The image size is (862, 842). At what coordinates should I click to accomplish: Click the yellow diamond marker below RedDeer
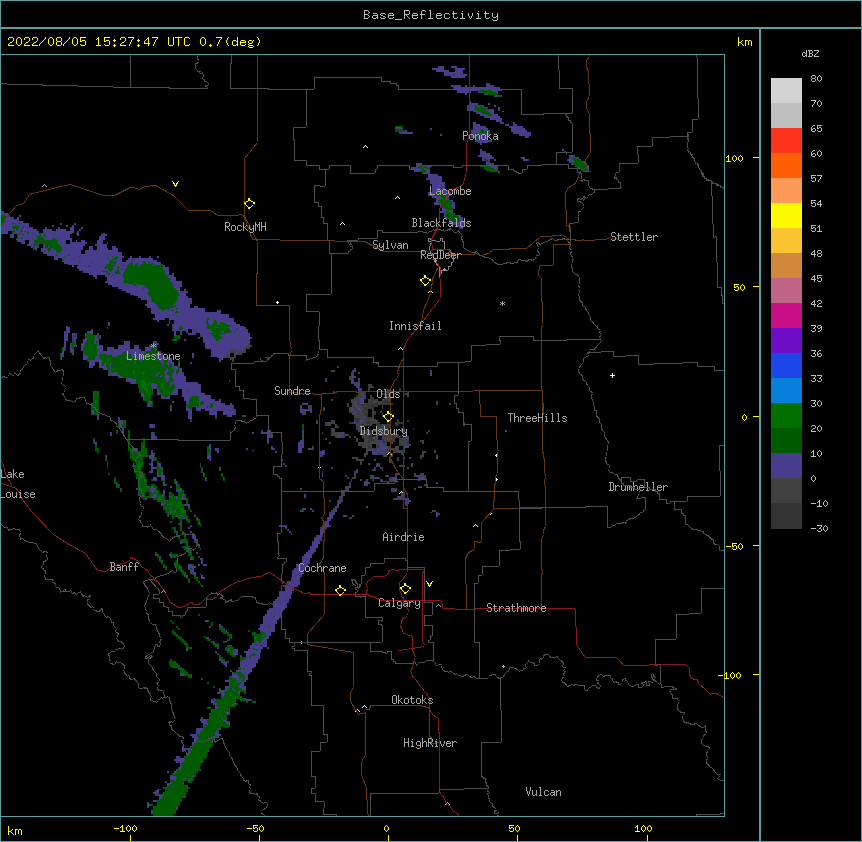coord(426,281)
